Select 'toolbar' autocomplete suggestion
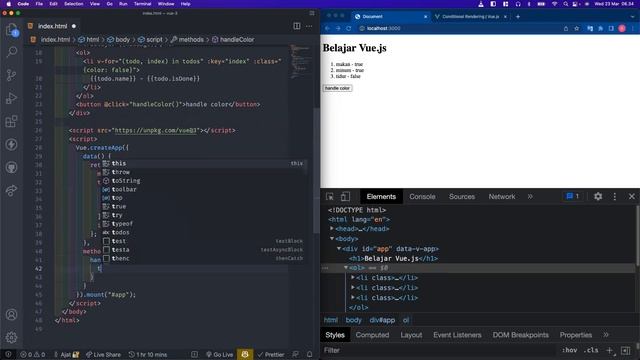This screenshot has height=360, width=640. tap(203, 189)
